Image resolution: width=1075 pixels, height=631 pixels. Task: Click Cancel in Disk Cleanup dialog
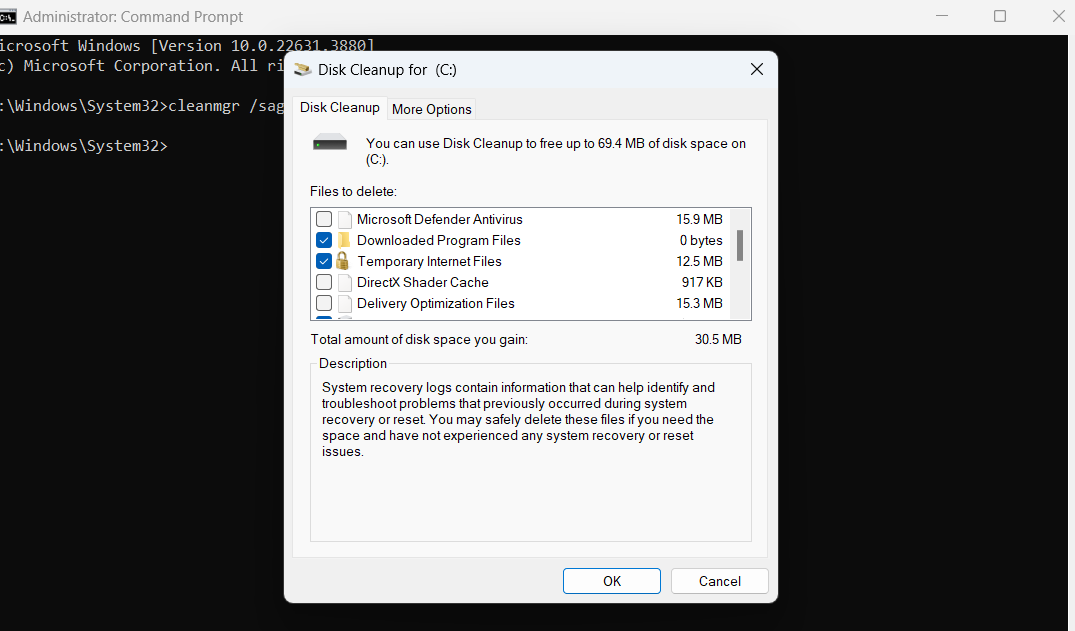tap(719, 581)
